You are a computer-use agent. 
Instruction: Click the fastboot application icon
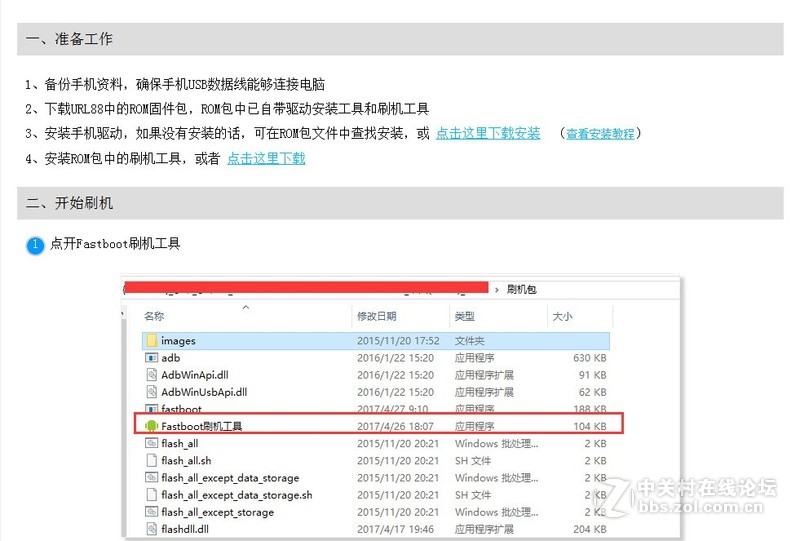point(152,409)
